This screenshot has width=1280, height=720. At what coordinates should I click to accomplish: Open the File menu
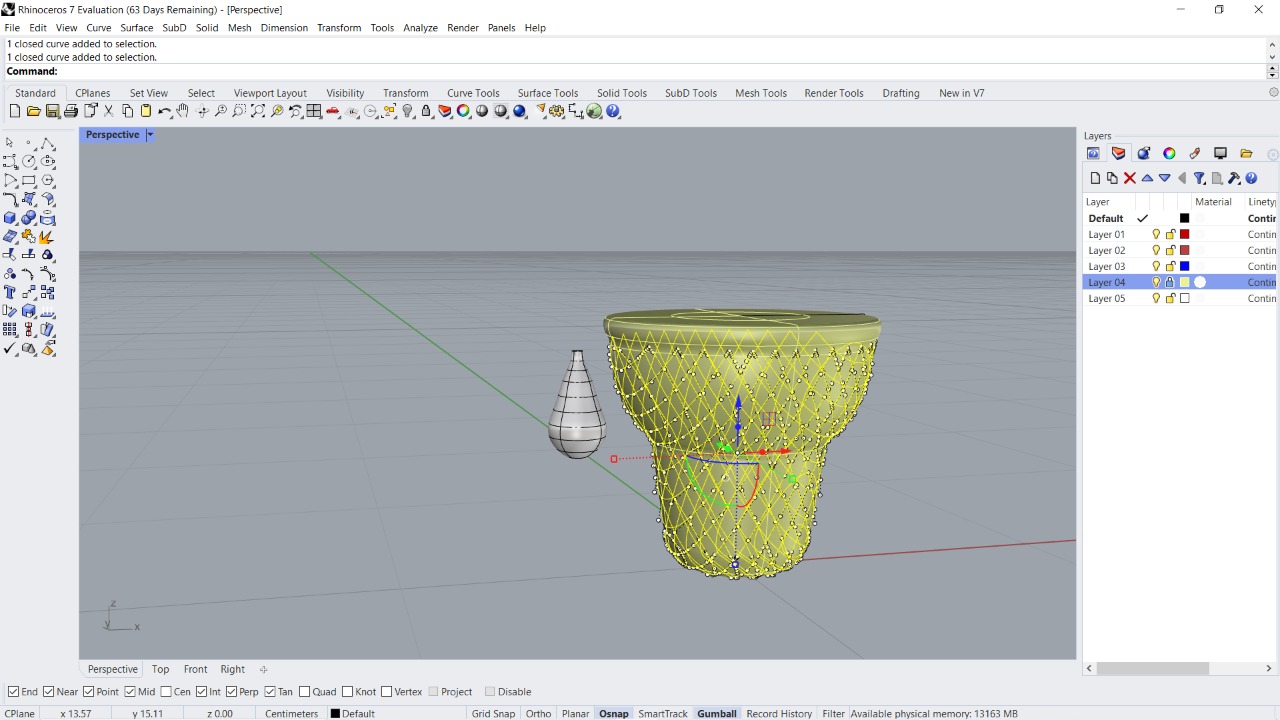point(12,28)
